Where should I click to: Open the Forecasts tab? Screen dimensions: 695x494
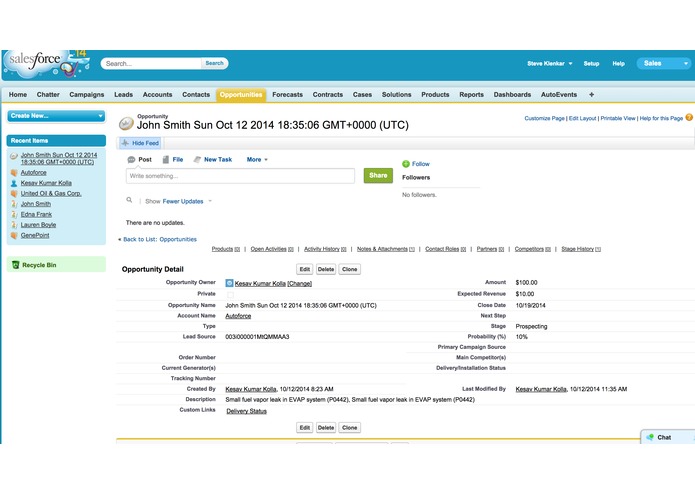(288, 95)
